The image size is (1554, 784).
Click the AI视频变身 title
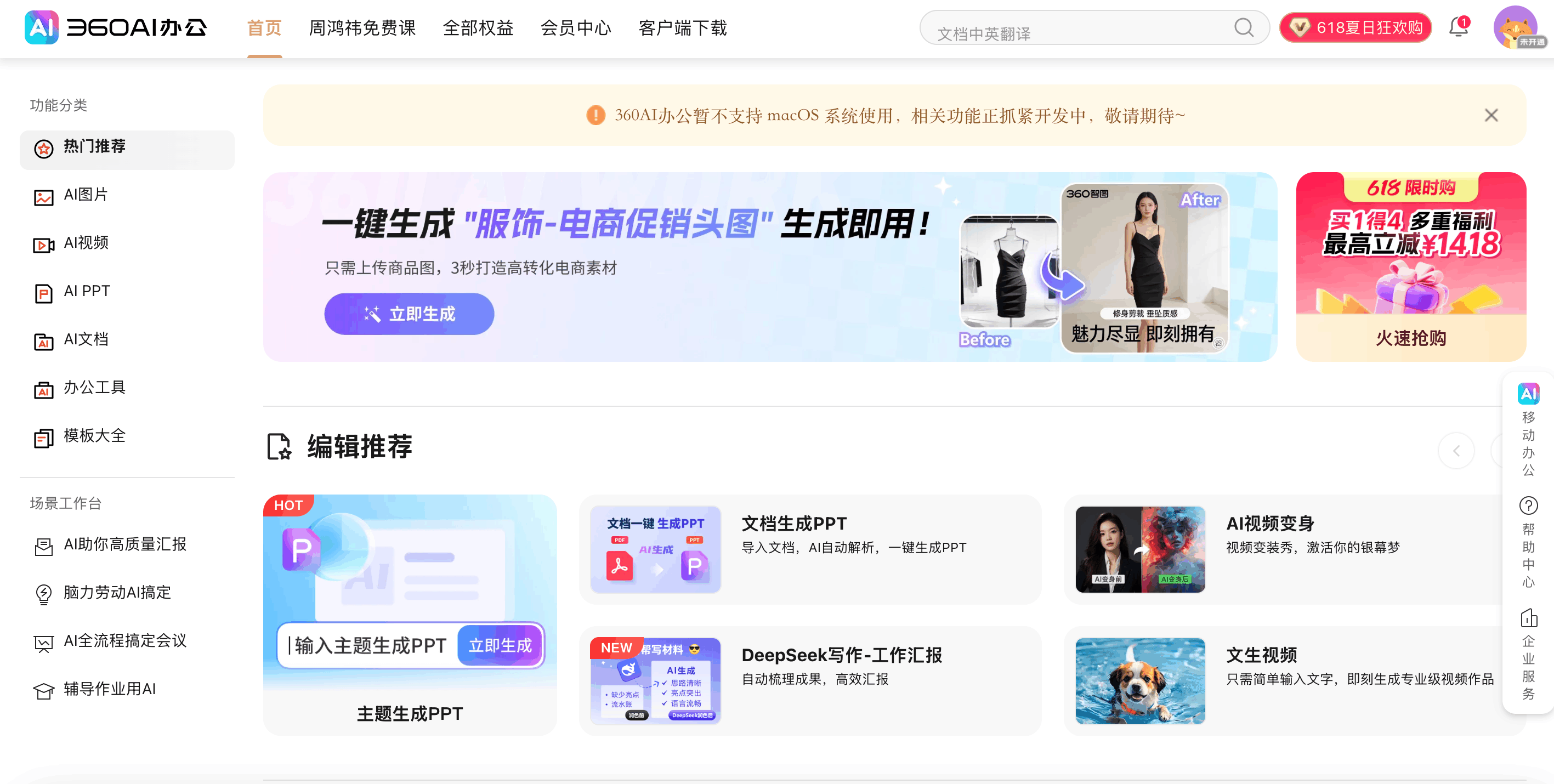1270,524
